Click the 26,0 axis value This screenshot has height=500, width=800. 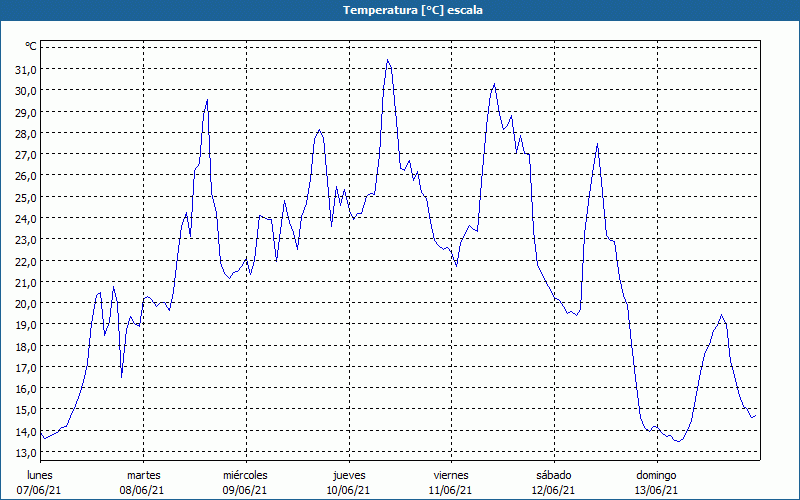26,176
